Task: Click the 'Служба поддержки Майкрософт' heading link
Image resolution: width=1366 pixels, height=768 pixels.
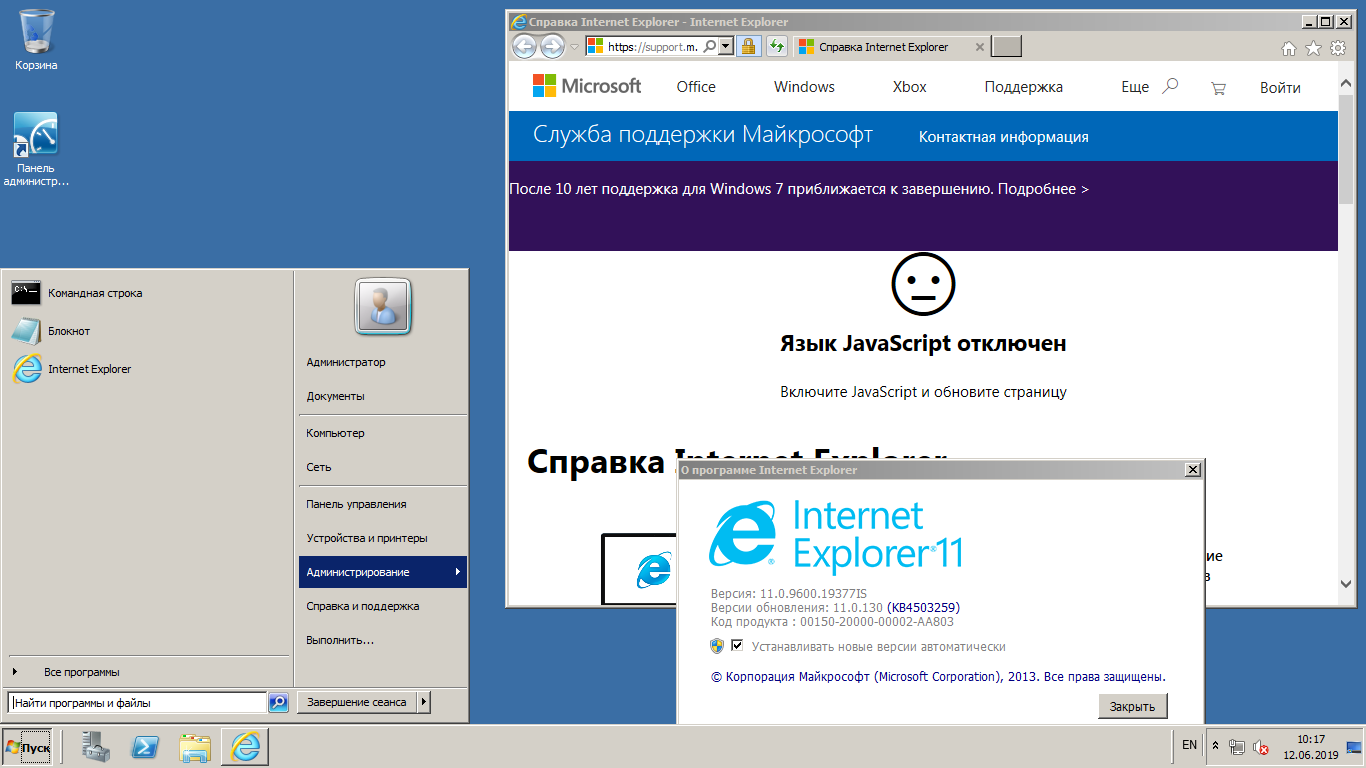Action: pos(703,135)
